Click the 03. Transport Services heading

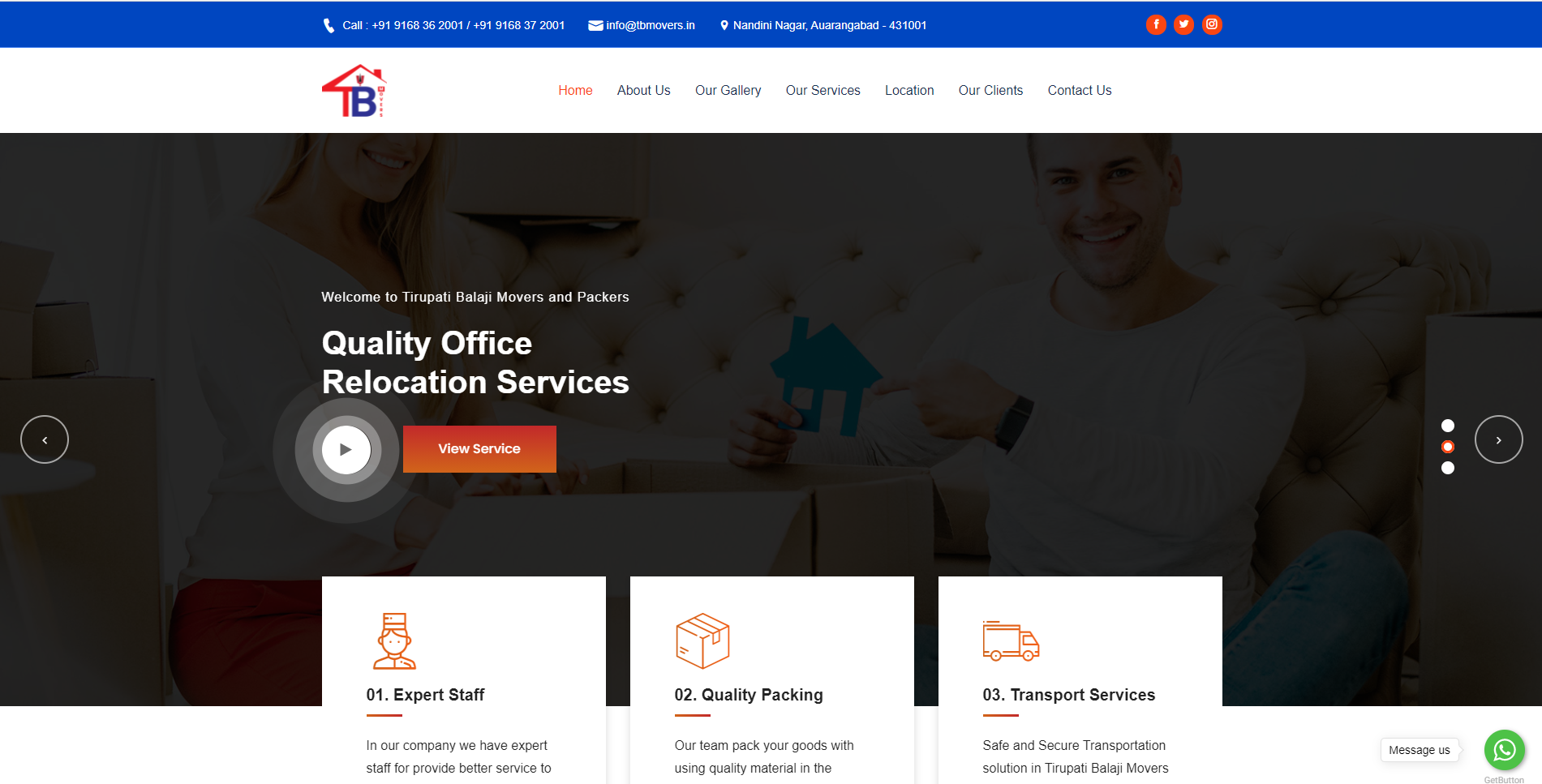pyautogui.click(x=1069, y=695)
